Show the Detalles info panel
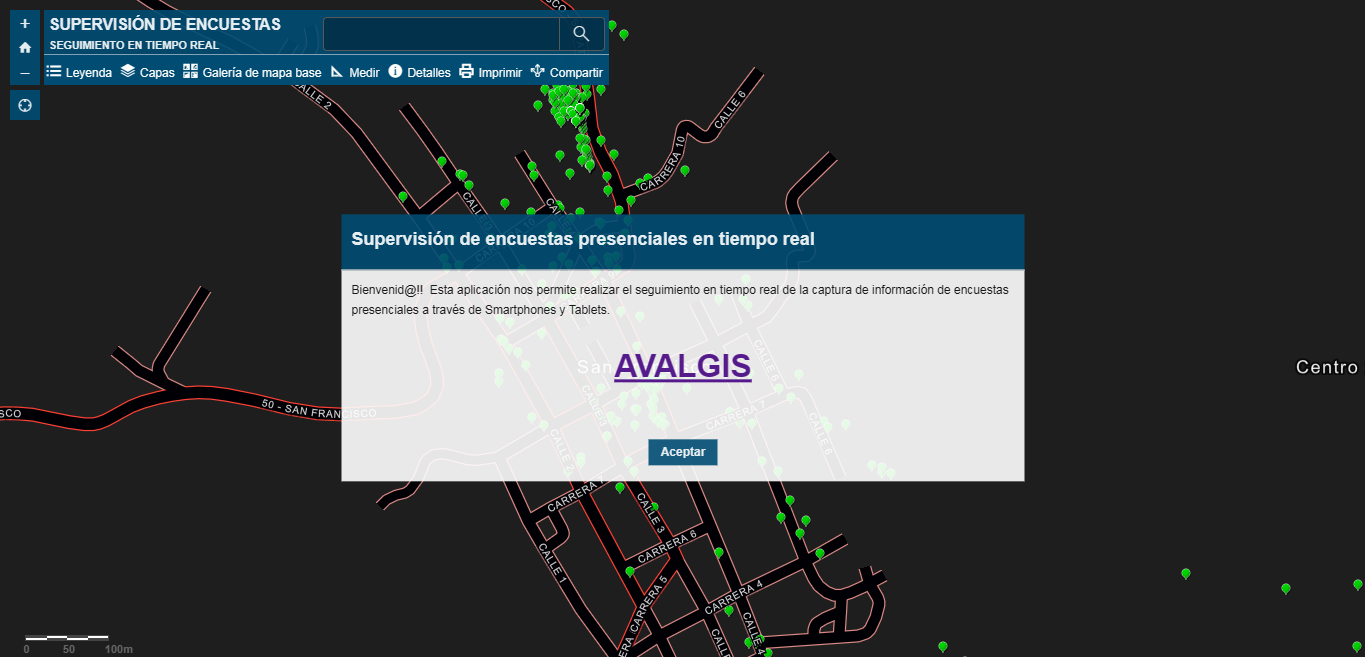 419,72
